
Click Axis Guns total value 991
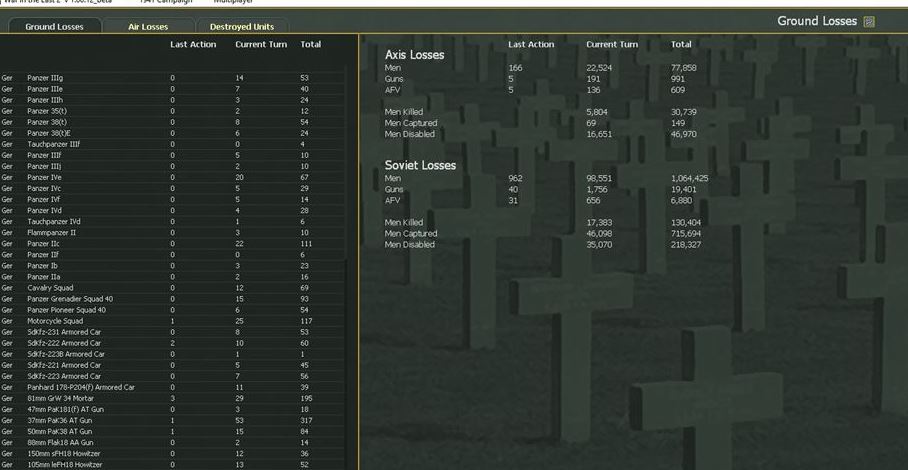[x=678, y=79]
